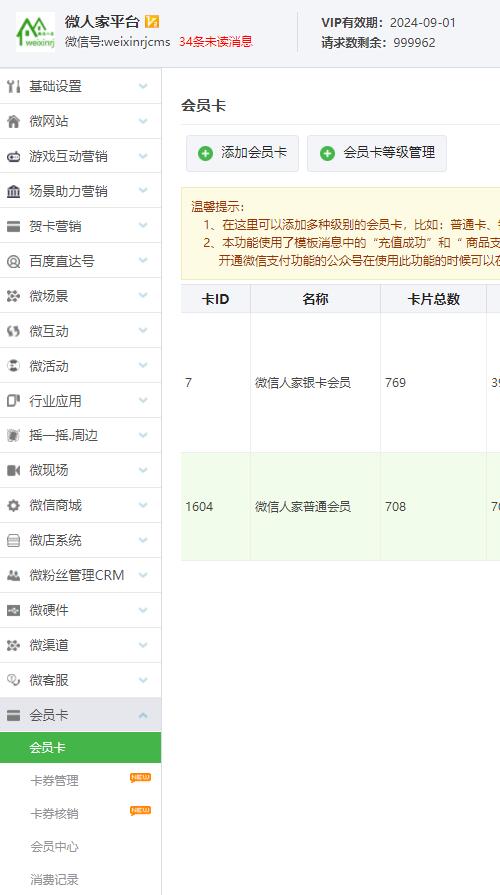Click green plus icon on 会员卡等级管理

327,154
